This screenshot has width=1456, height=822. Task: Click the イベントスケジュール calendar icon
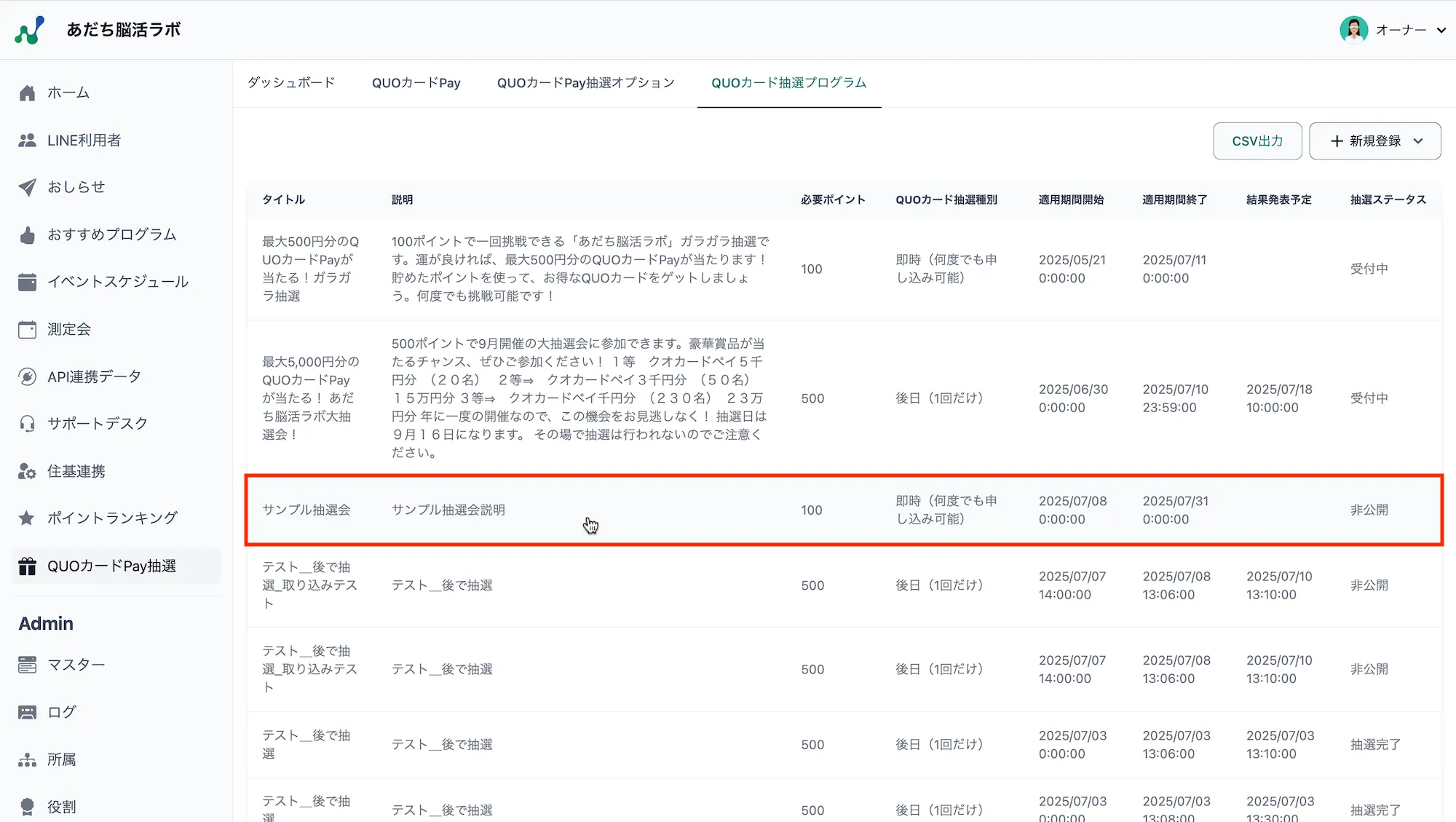tap(27, 282)
